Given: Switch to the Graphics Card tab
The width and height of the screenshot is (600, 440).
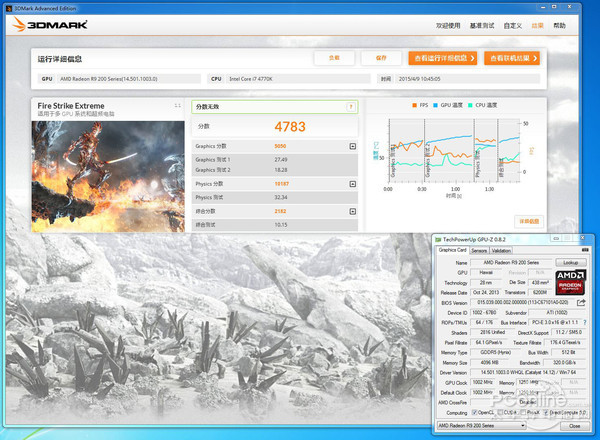Looking at the screenshot, I should 453,250.
